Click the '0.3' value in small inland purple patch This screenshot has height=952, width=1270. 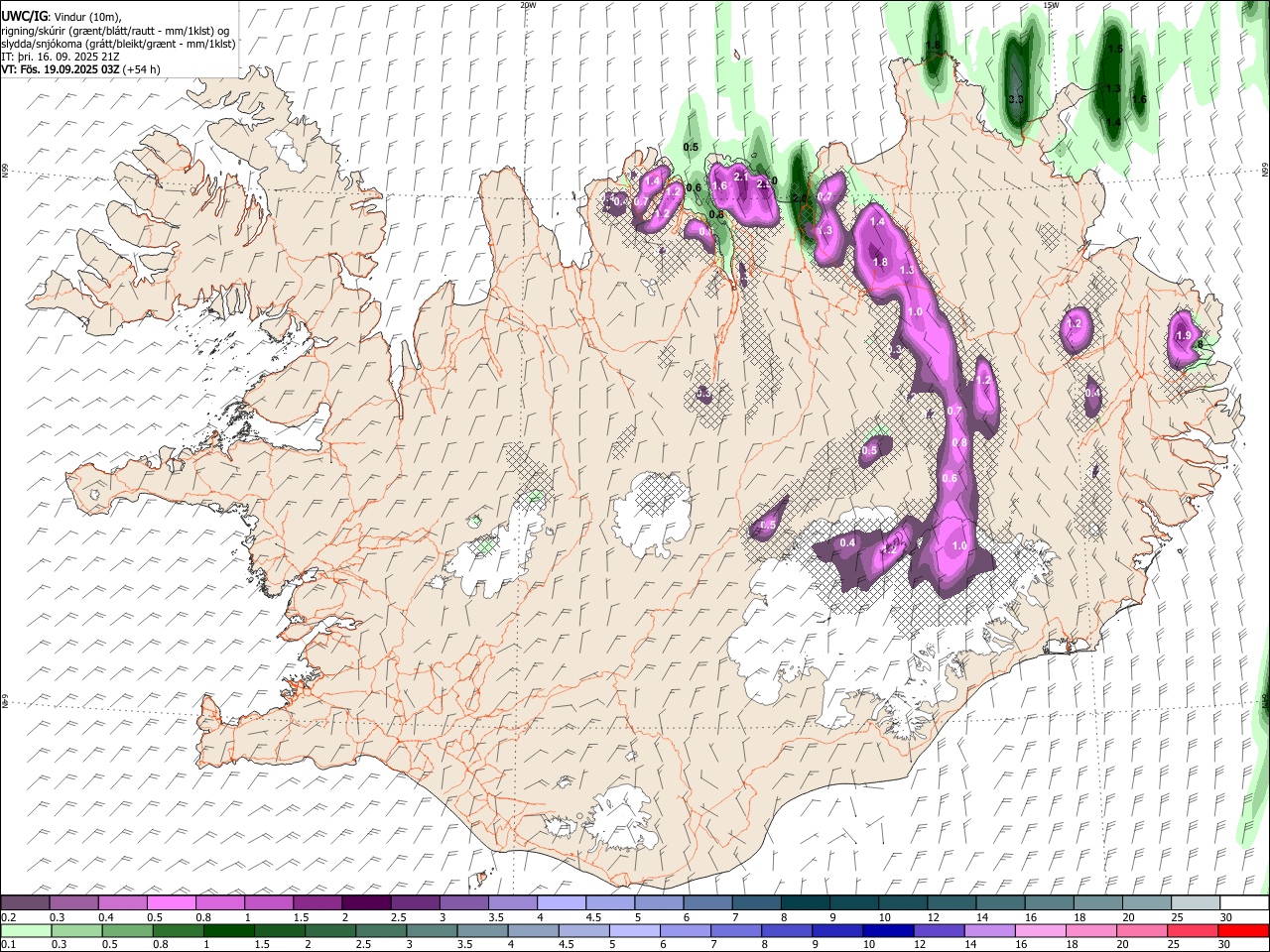(x=703, y=394)
